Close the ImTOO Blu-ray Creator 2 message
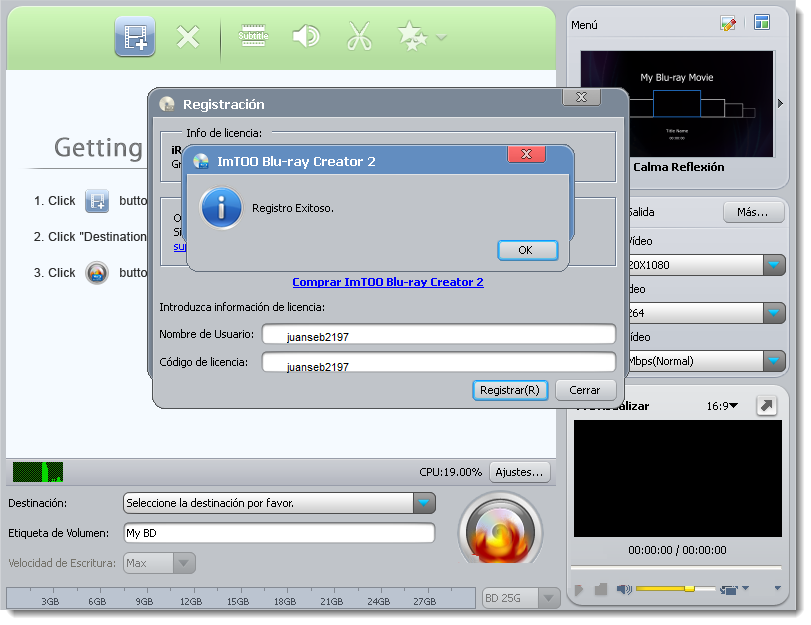This screenshot has width=811, height=625. [527, 154]
